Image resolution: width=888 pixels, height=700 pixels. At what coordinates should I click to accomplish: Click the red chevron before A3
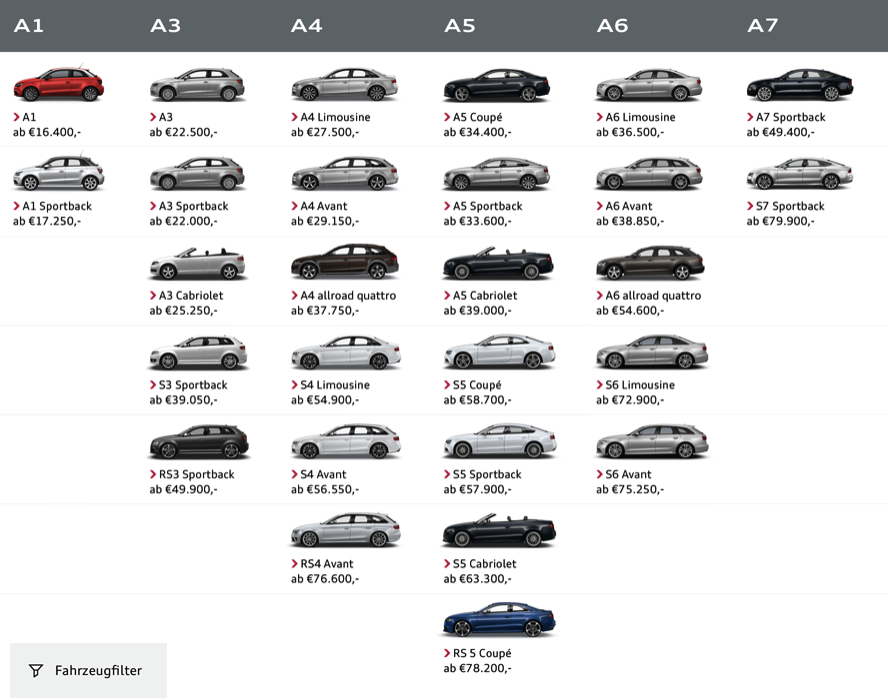tap(153, 117)
